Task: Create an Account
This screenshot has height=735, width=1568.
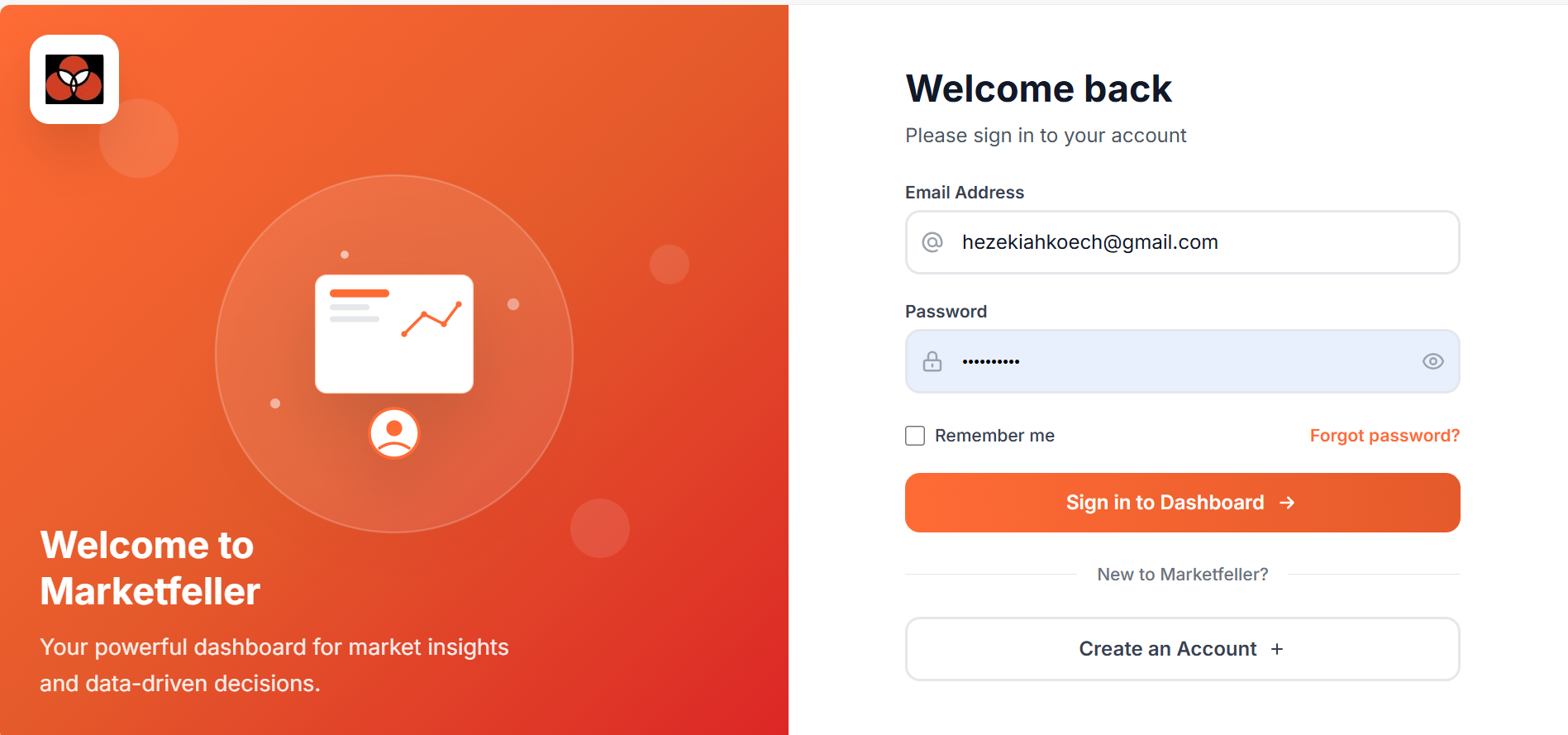Action: pos(1183,649)
